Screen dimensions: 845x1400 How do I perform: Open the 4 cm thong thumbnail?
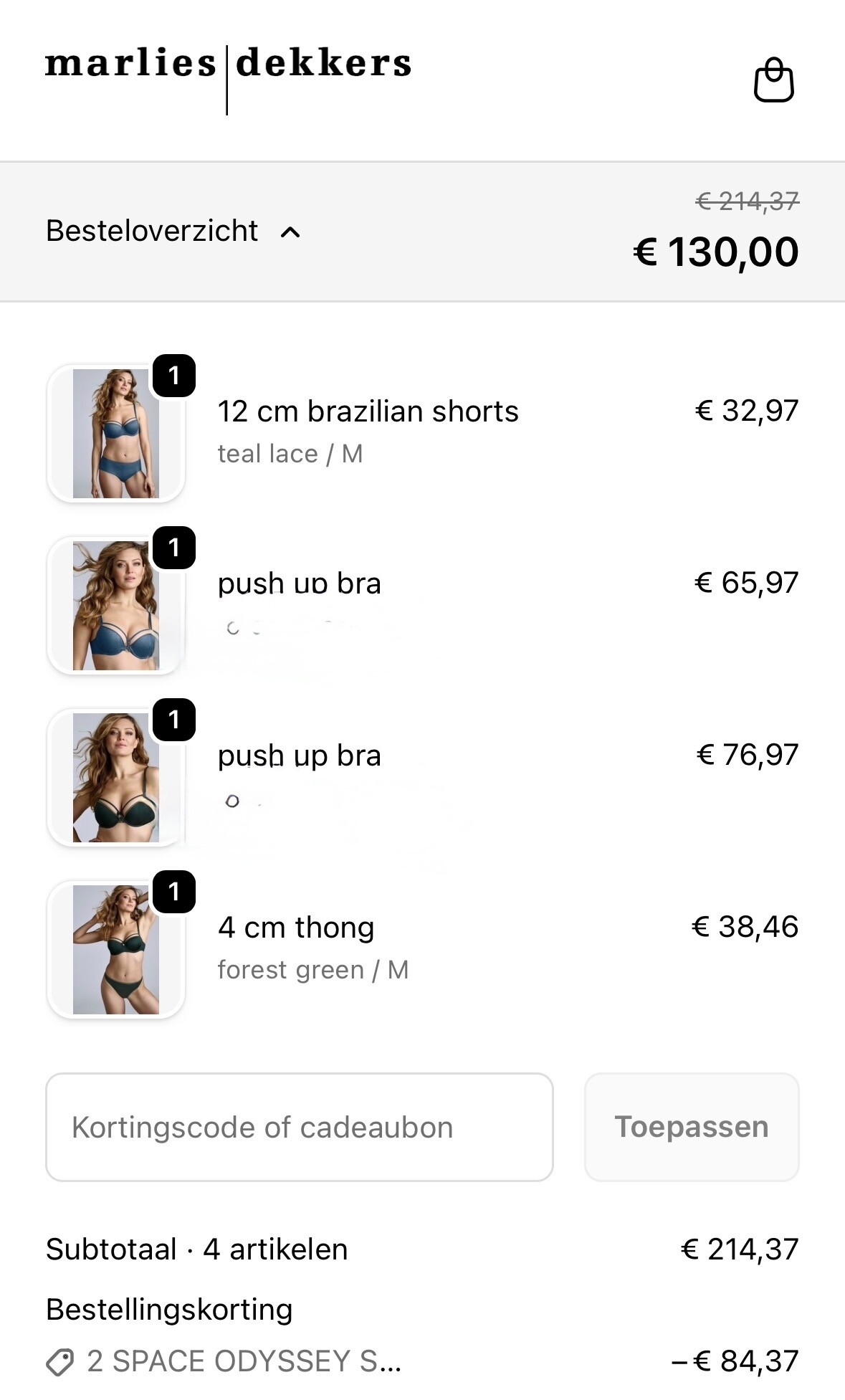click(116, 950)
